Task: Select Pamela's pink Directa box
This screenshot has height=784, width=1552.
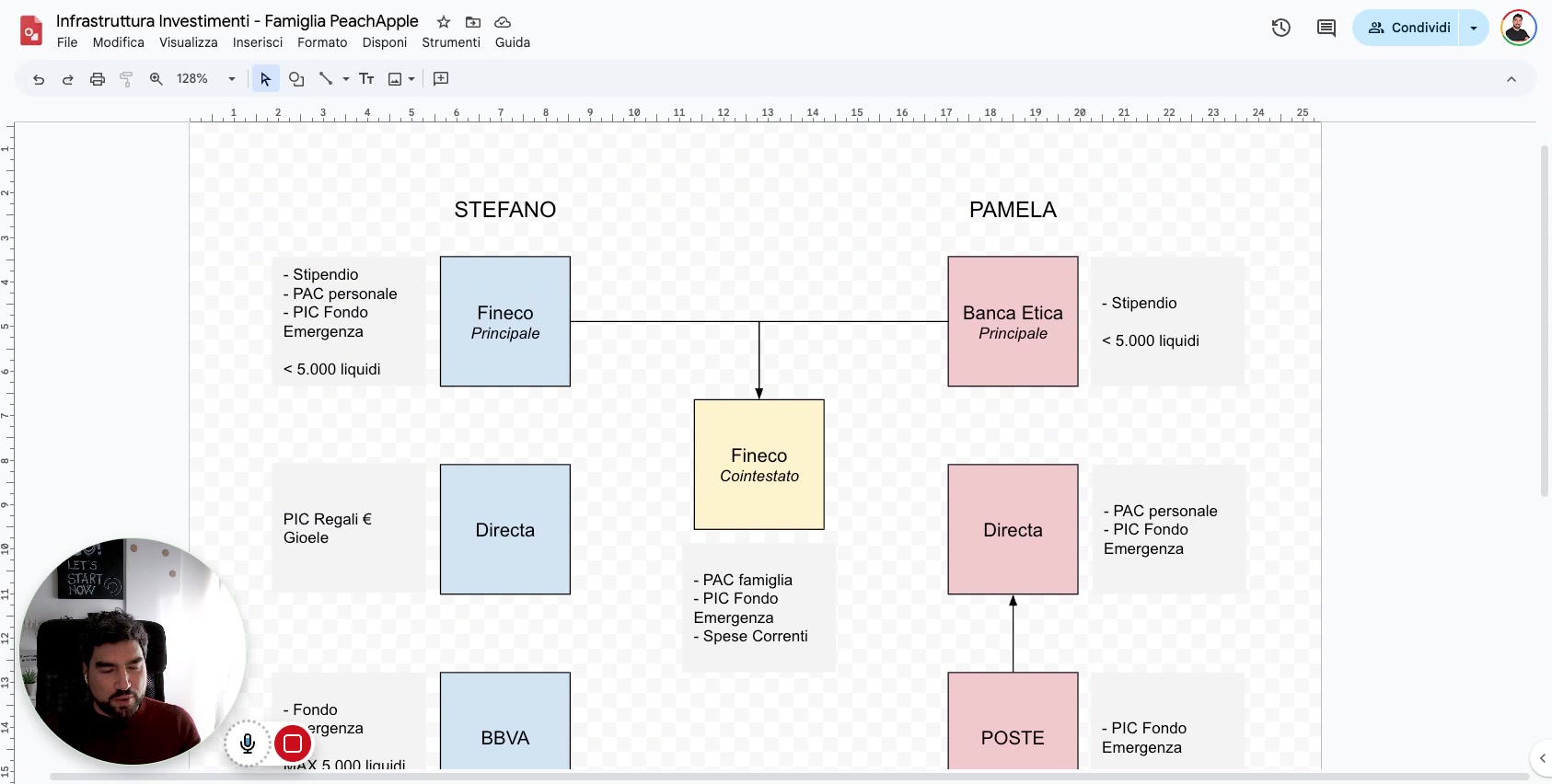Action: 1013,529
